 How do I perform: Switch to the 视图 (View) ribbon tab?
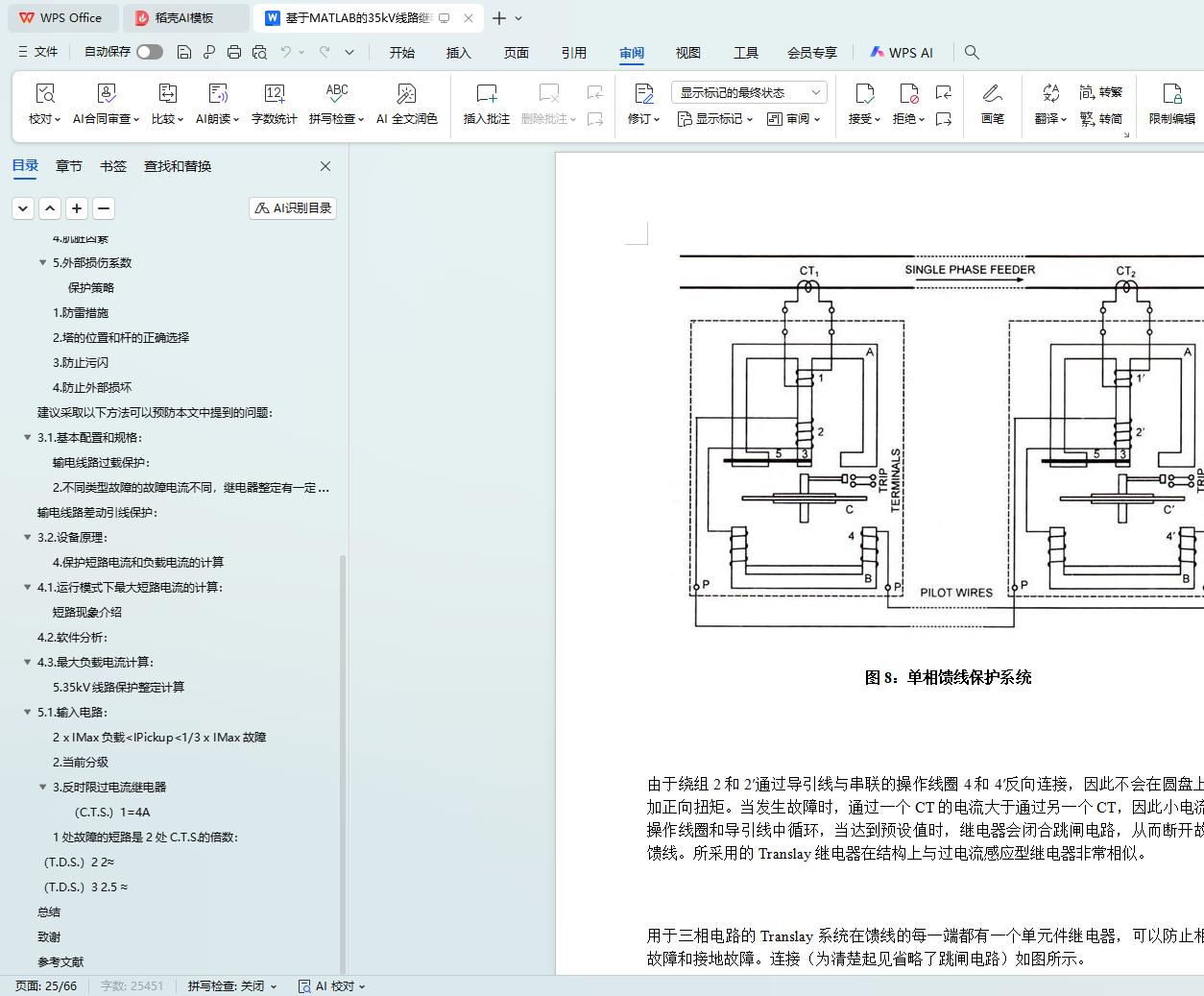pyautogui.click(x=687, y=53)
